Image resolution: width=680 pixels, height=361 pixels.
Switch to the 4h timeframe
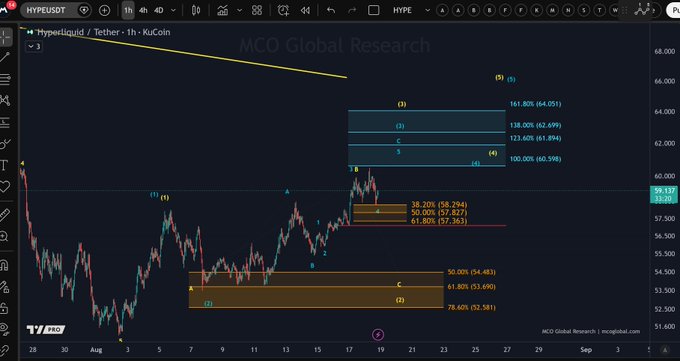(x=143, y=10)
